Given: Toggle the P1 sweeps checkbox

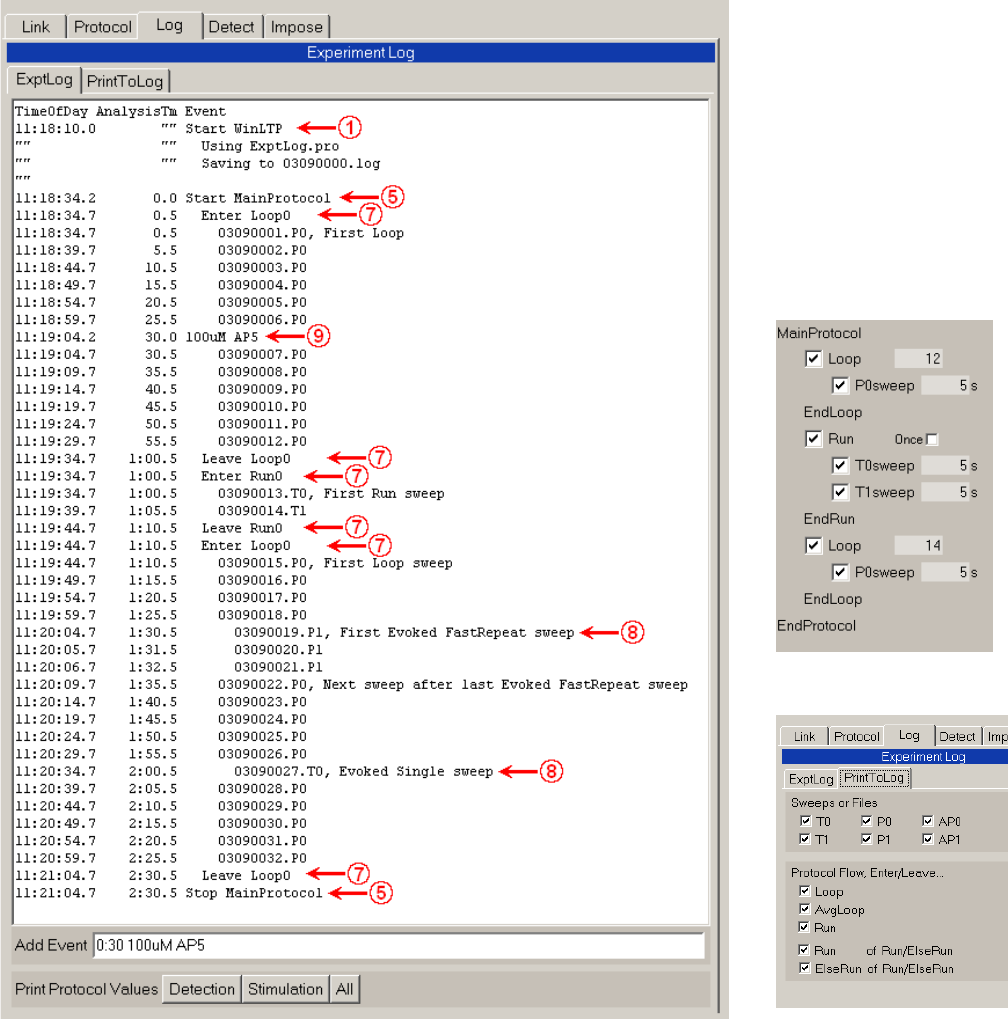Looking at the screenshot, I should pyautogui.click(x=866, y=839).
